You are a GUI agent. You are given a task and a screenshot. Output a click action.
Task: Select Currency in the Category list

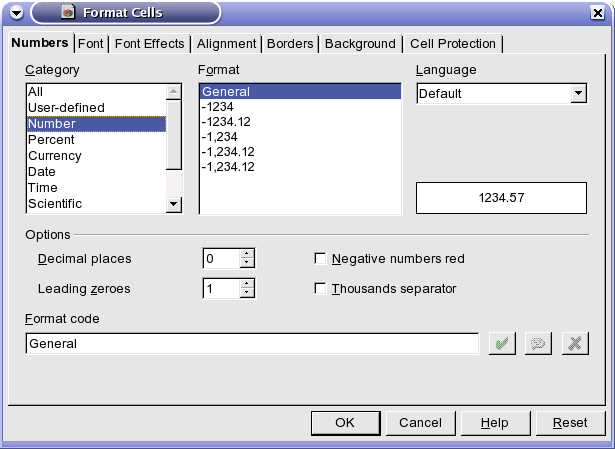coord(55,156)
